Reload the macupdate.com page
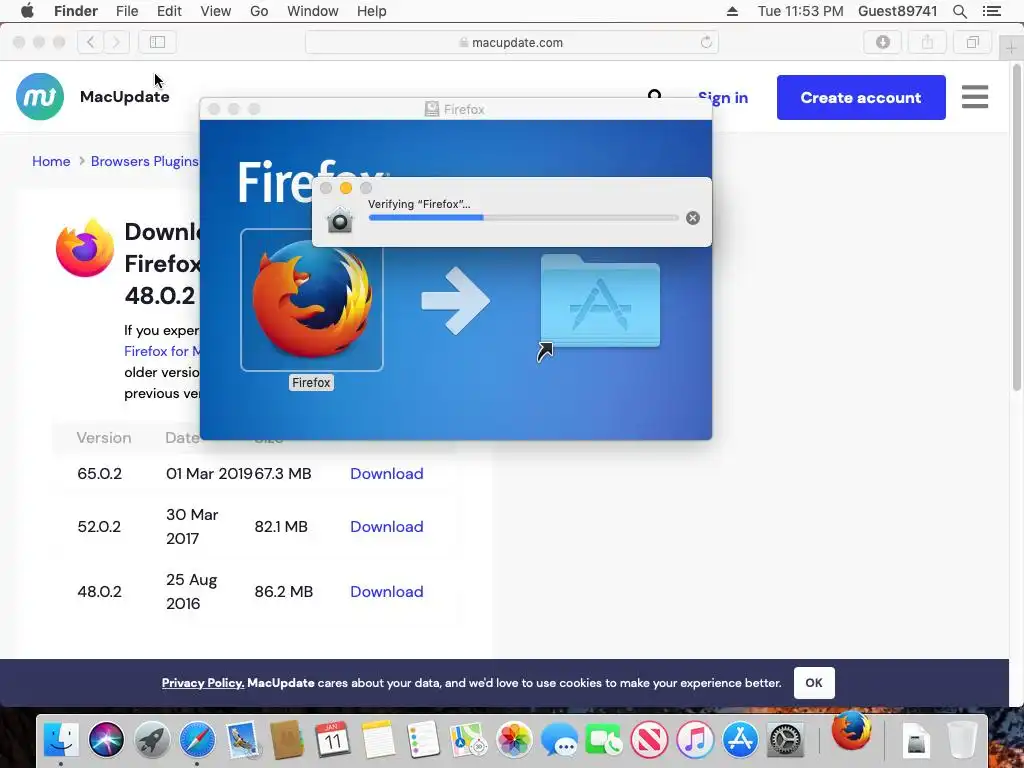This screenshot has width=1024, height=768. pyautogui.click(x=706, y=42)
